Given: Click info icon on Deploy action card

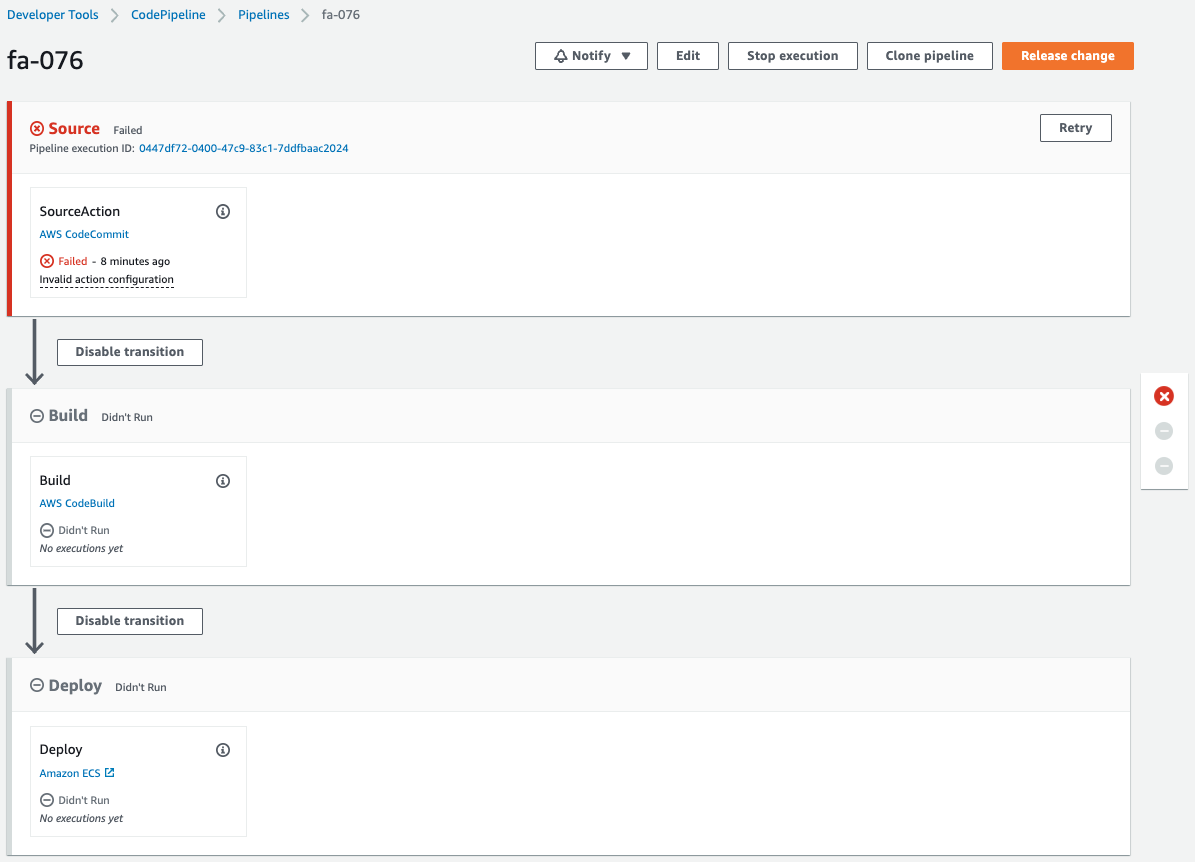Looking at the screenshot, I should (x=223, y=750).
